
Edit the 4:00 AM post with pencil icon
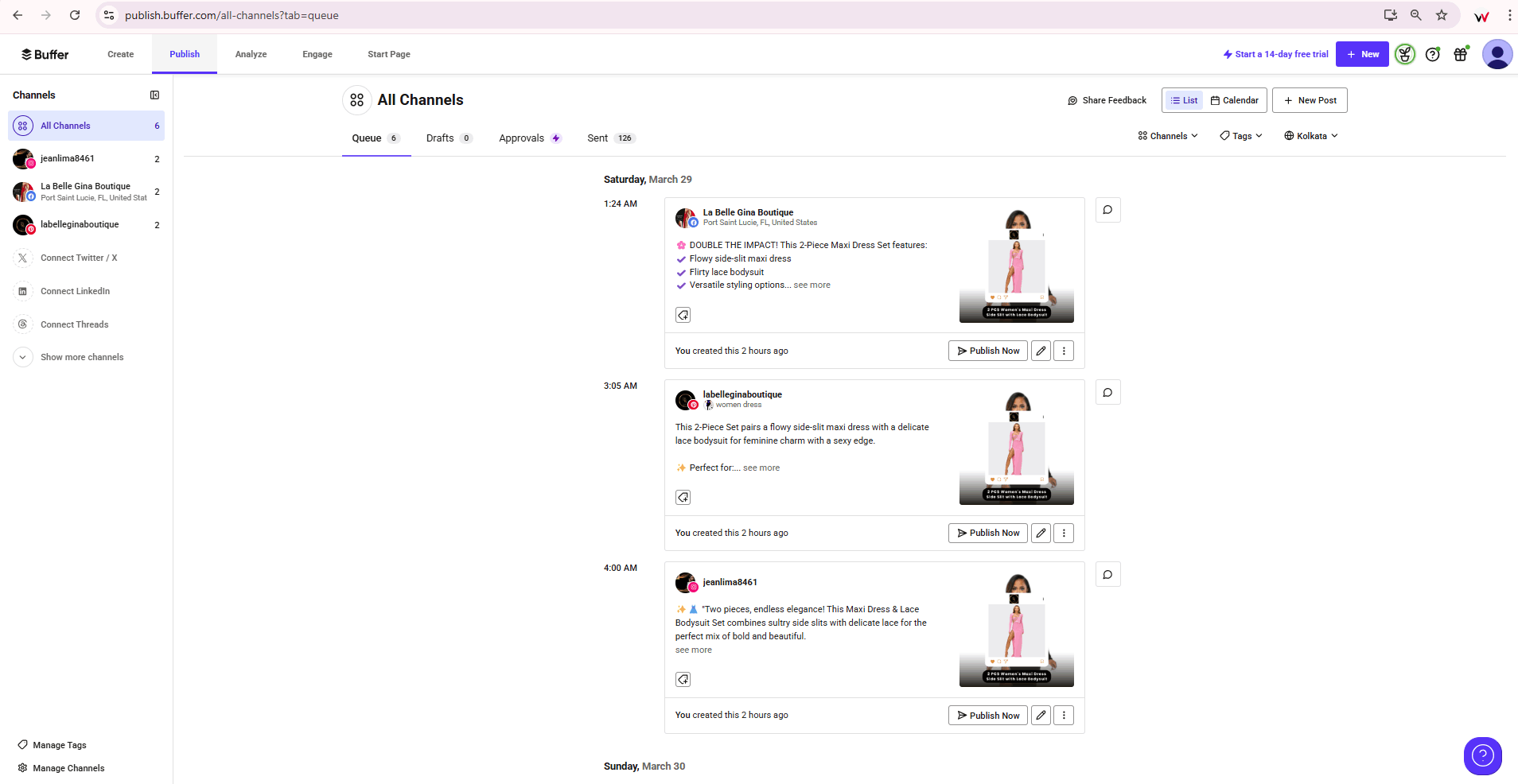click(x=1041, y=715)
